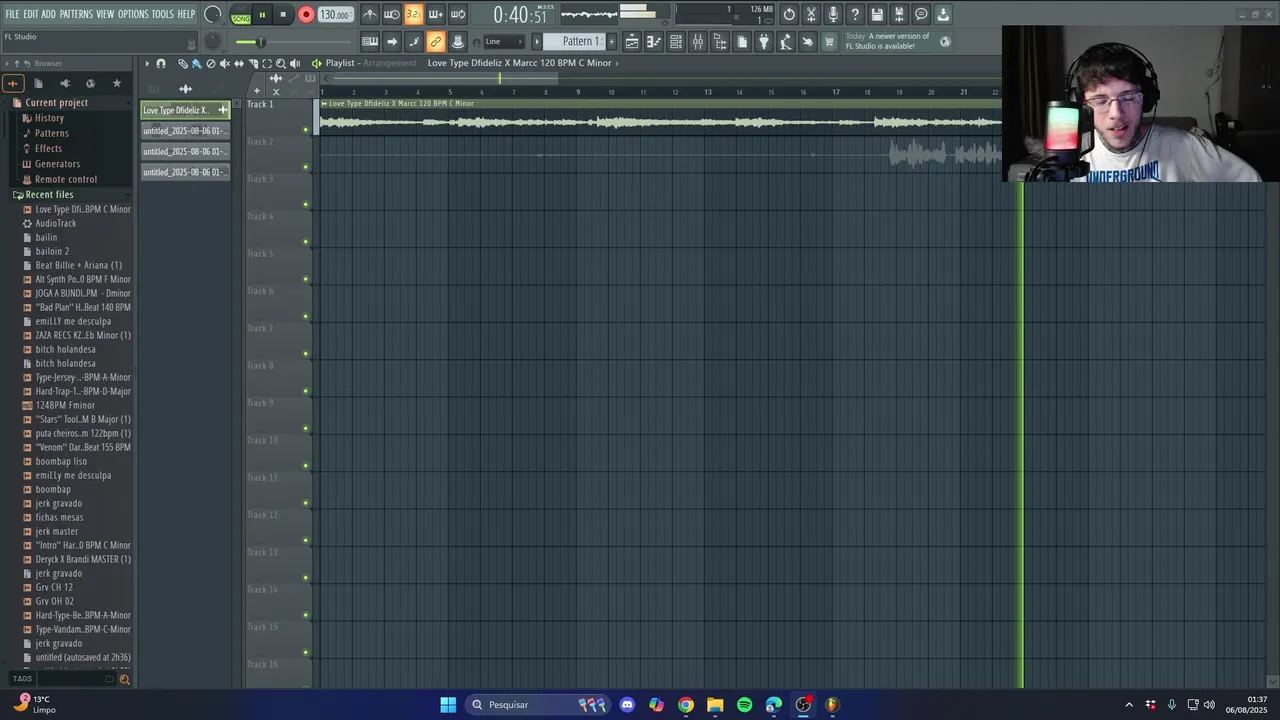Viewport: 1280px width, 720px height.
Task: Open the piano roll view icon
Action: 654,42
